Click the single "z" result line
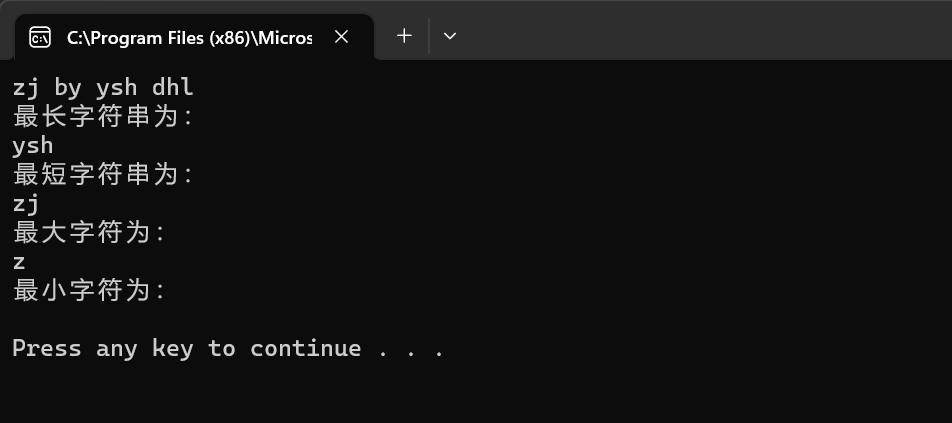 coord(19,262)
